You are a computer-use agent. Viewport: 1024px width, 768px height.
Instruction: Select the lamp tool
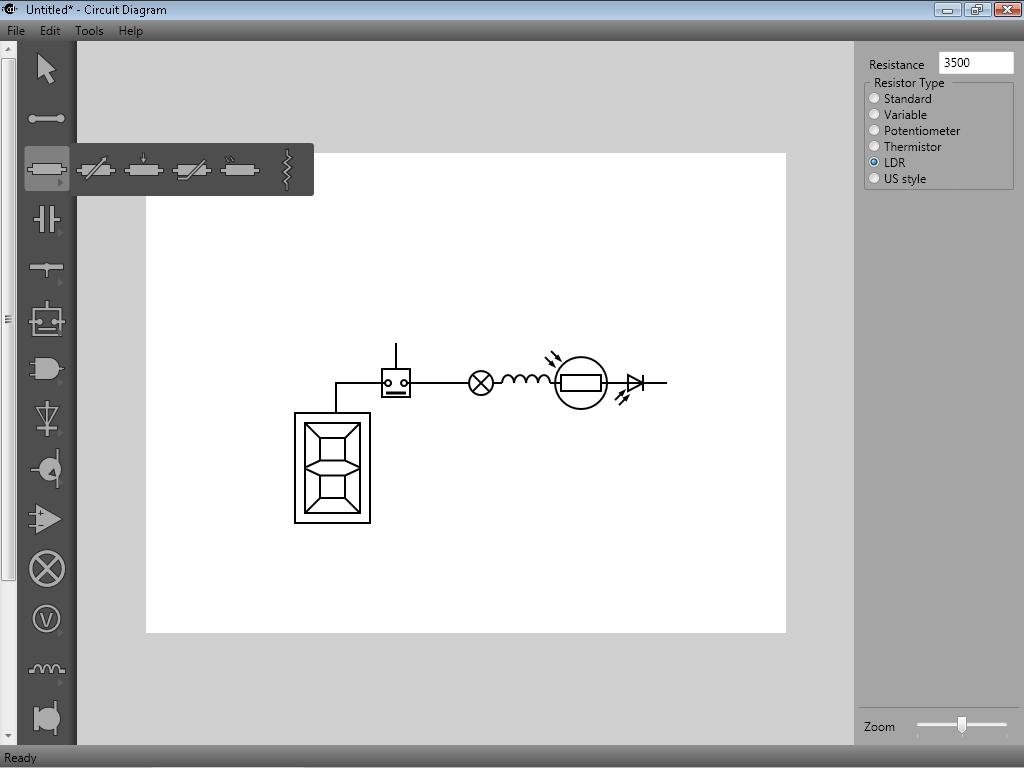[x=45, y=568]
